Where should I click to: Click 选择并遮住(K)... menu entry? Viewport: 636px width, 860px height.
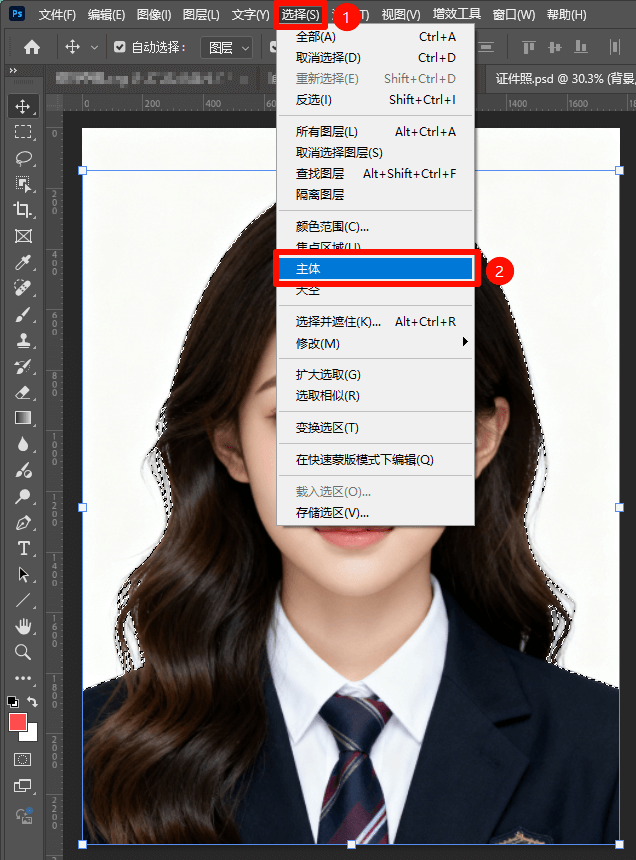click(338, 322)
